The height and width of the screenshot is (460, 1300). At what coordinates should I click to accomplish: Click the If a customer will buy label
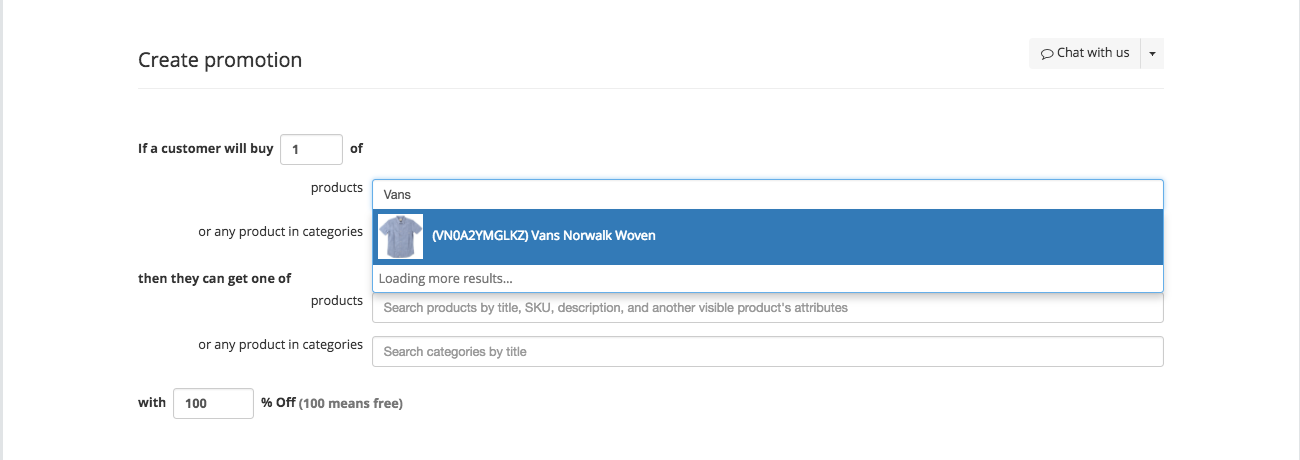pos(205,148)
